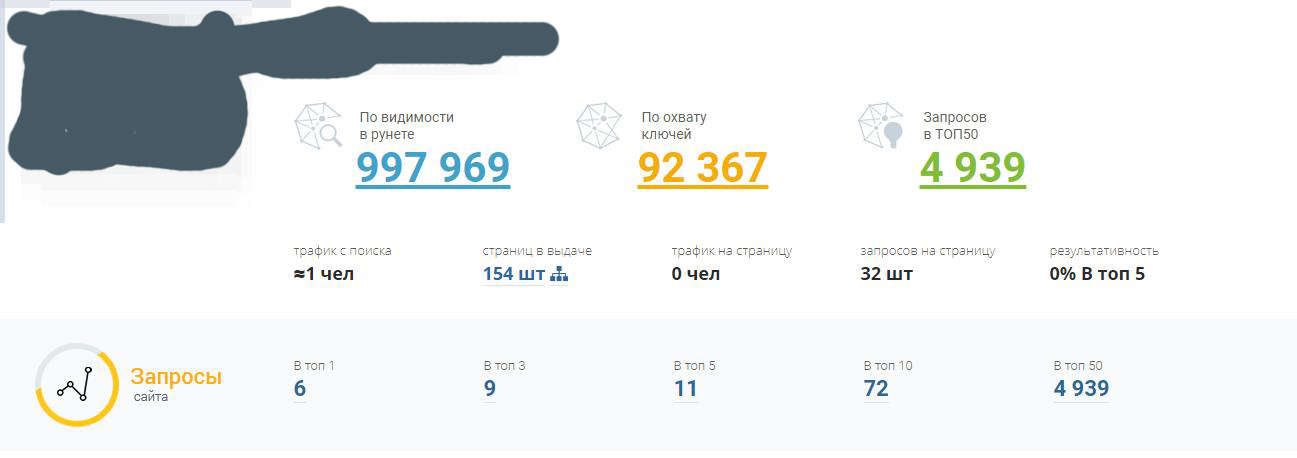Open the 997 969 visibility rank link
The height and width of the screenshot is (458, 1297).
(x=433, y=168)
